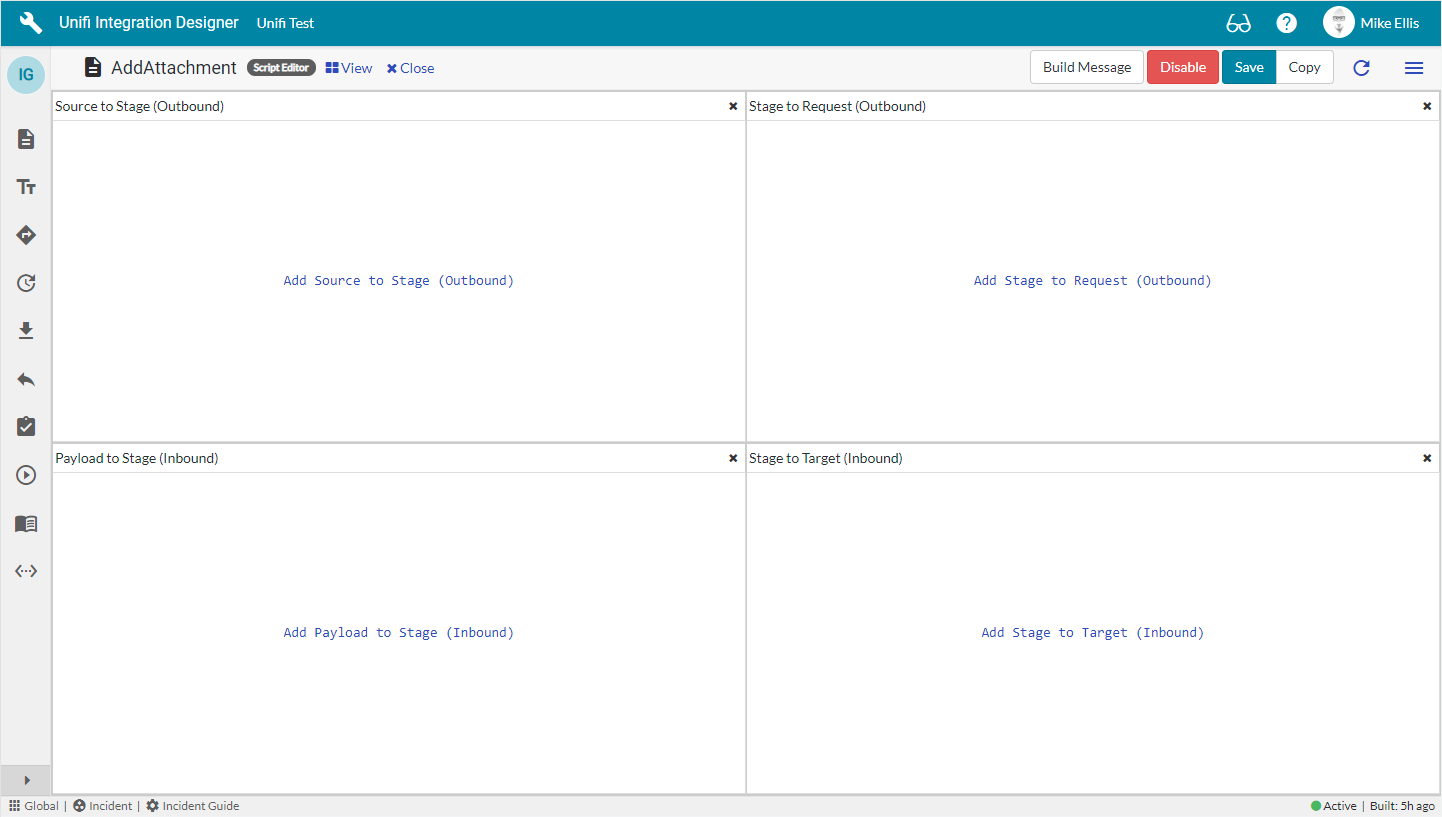This screenshot has width=1442, height=817.
Task: Expand the left sidebar with bottom arrow
Action: (x=26, y=780)
